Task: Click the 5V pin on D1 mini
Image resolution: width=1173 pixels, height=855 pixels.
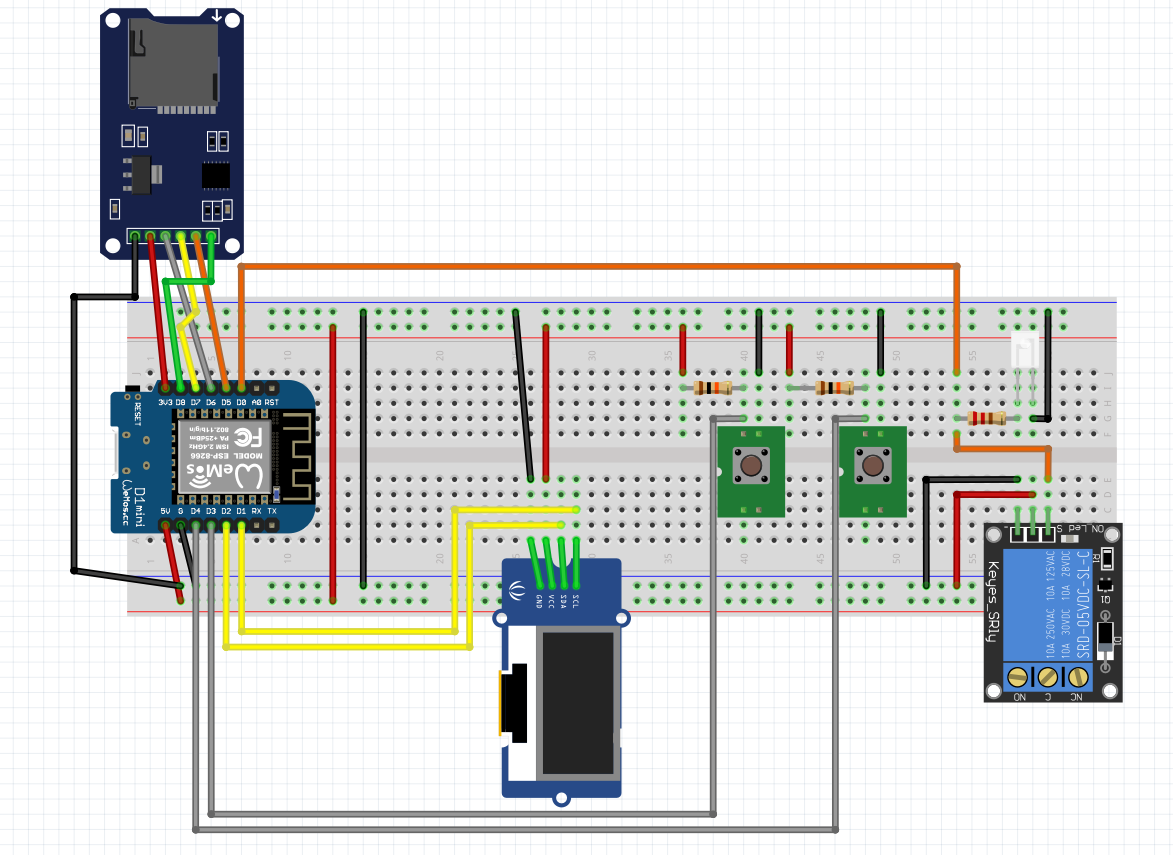Action: point(165,525)
